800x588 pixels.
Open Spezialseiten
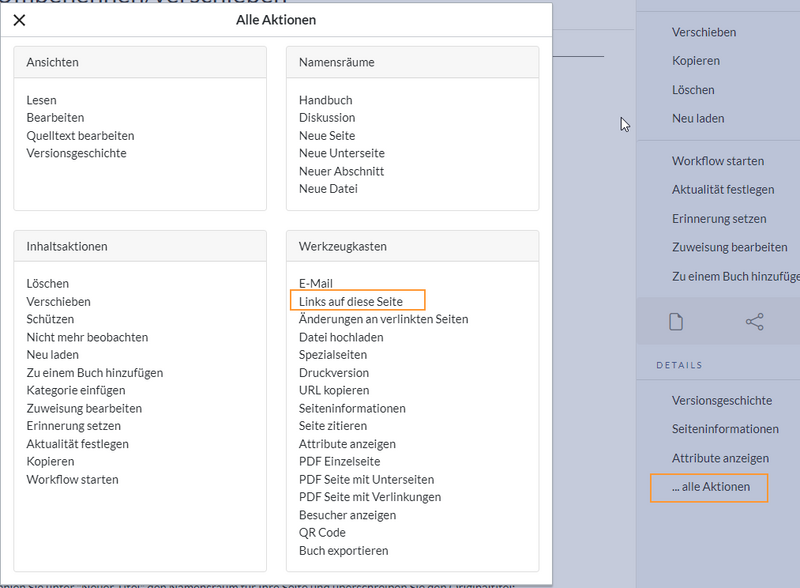coord(333,355)
